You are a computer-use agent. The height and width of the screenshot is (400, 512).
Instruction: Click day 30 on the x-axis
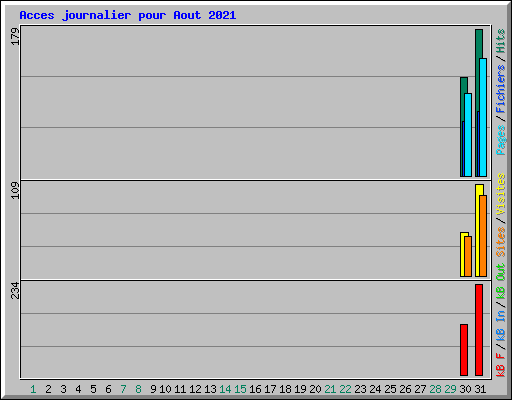pos(465,389)
